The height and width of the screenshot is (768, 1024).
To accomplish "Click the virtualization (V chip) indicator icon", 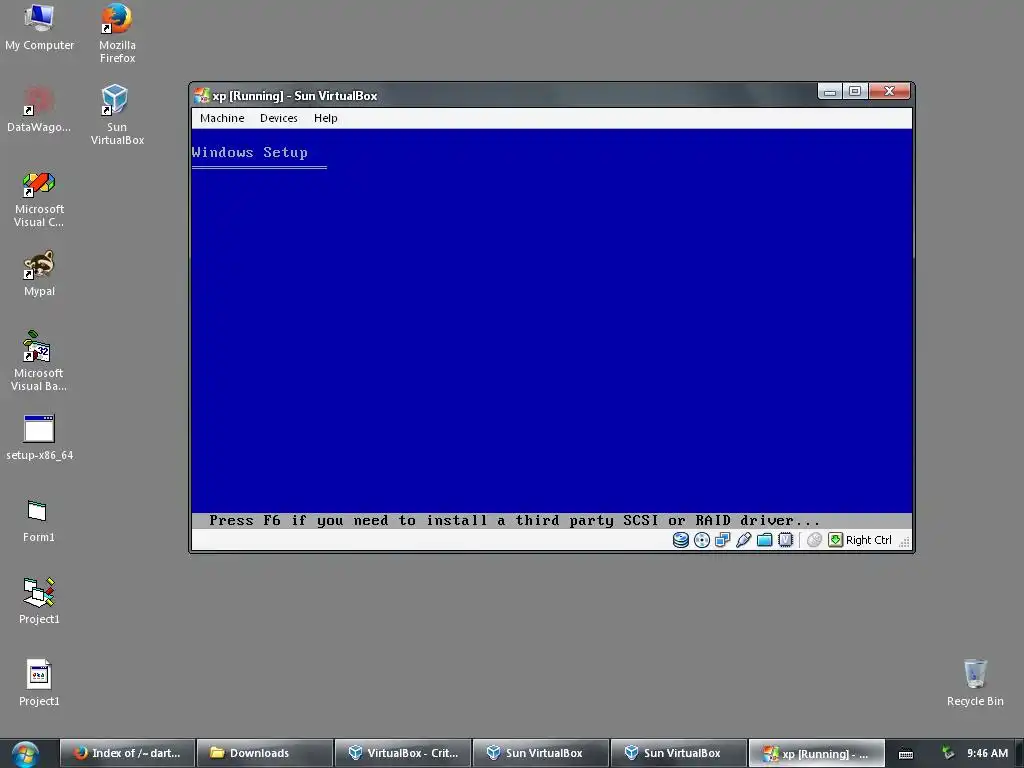I will coord(786,540).
